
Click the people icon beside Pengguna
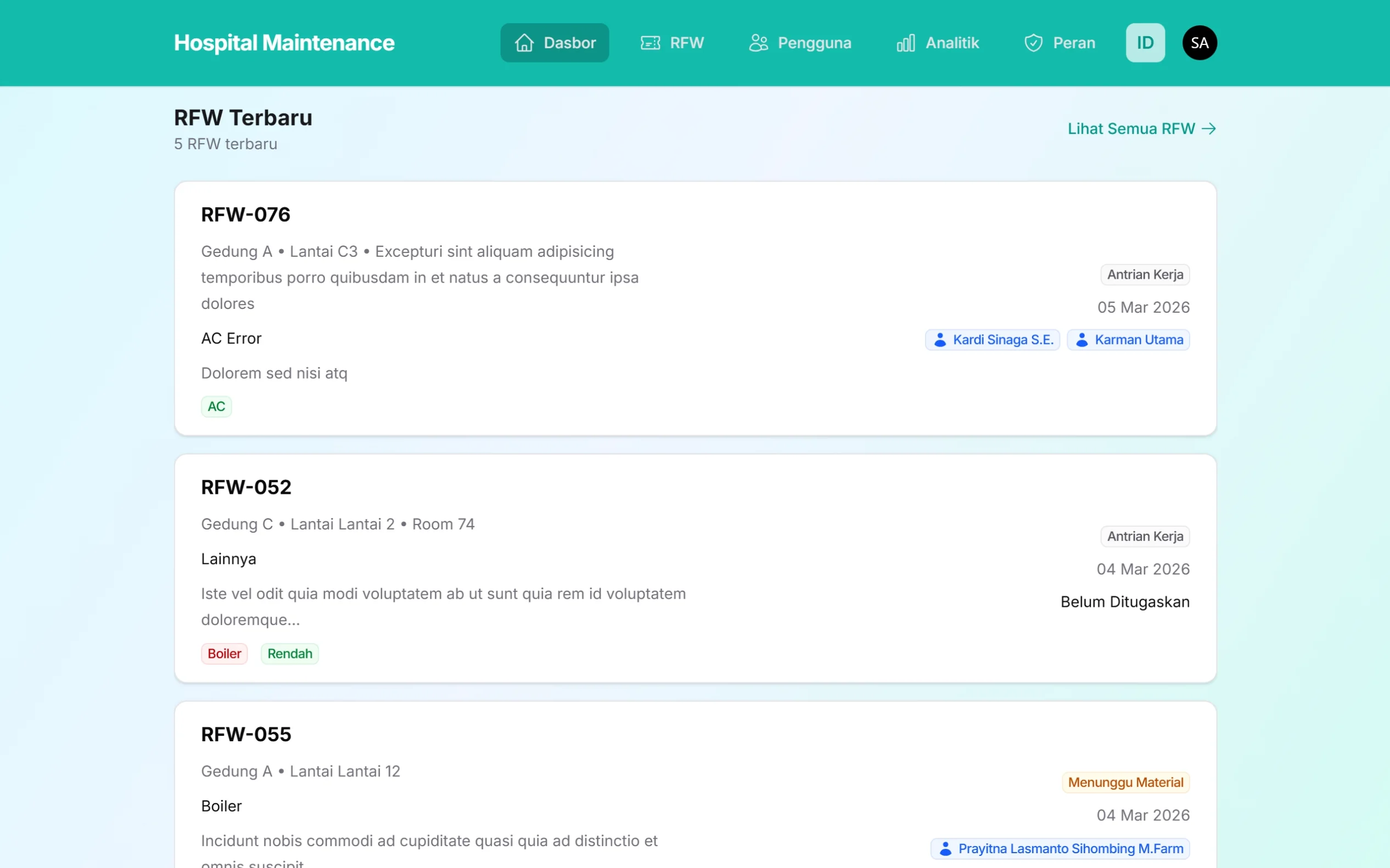pyautogui.click(x=758, y=43)
